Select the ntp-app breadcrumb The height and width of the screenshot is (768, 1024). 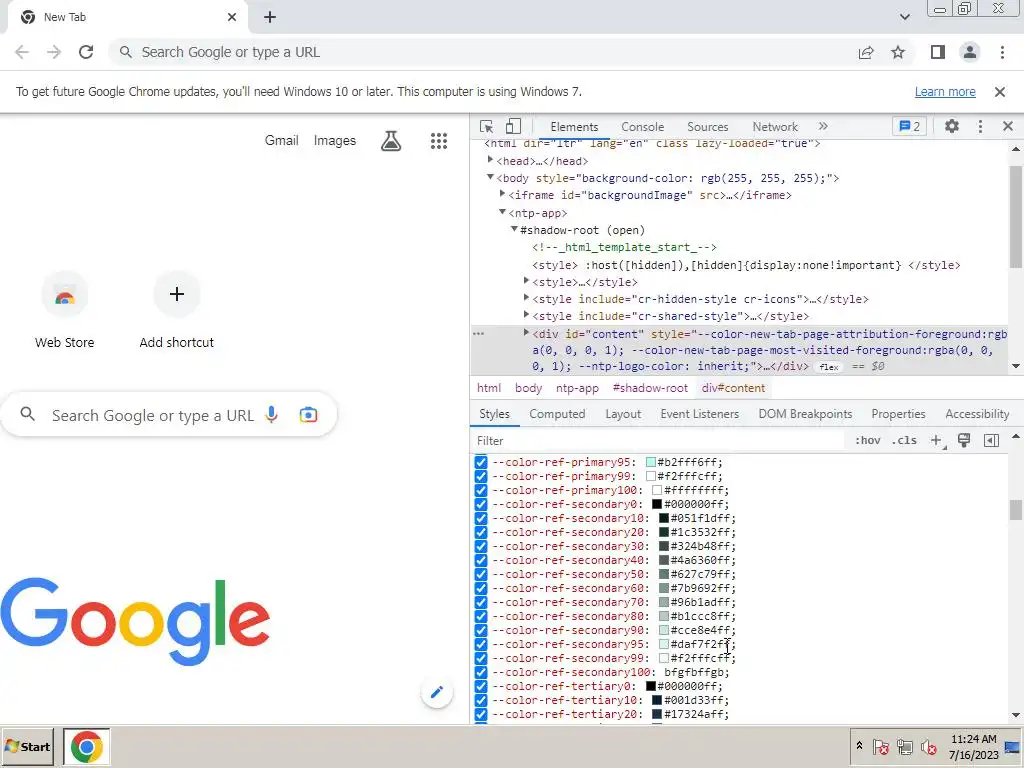577,388
